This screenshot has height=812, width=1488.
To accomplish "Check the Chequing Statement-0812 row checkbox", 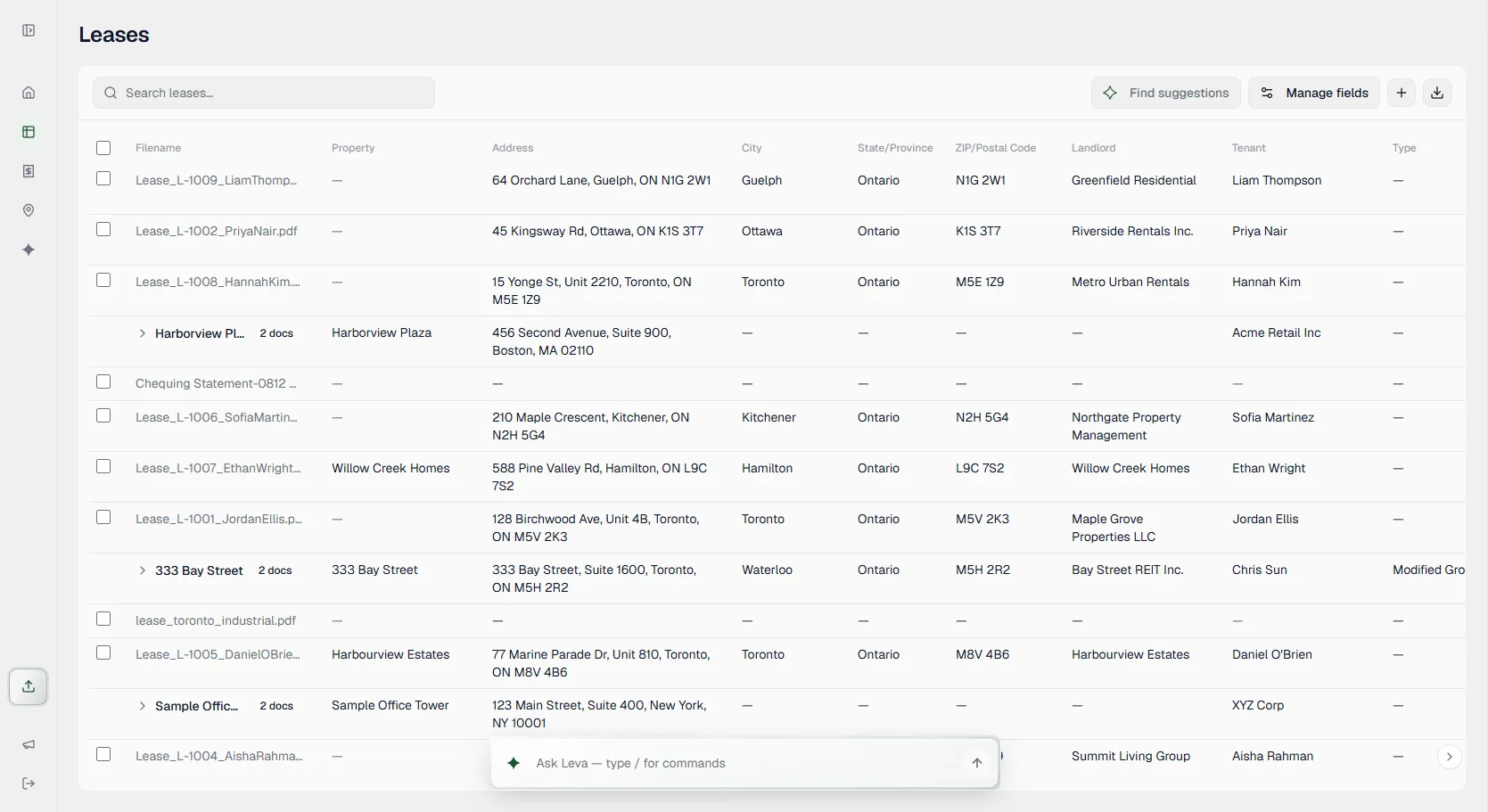I will [103, 381].
